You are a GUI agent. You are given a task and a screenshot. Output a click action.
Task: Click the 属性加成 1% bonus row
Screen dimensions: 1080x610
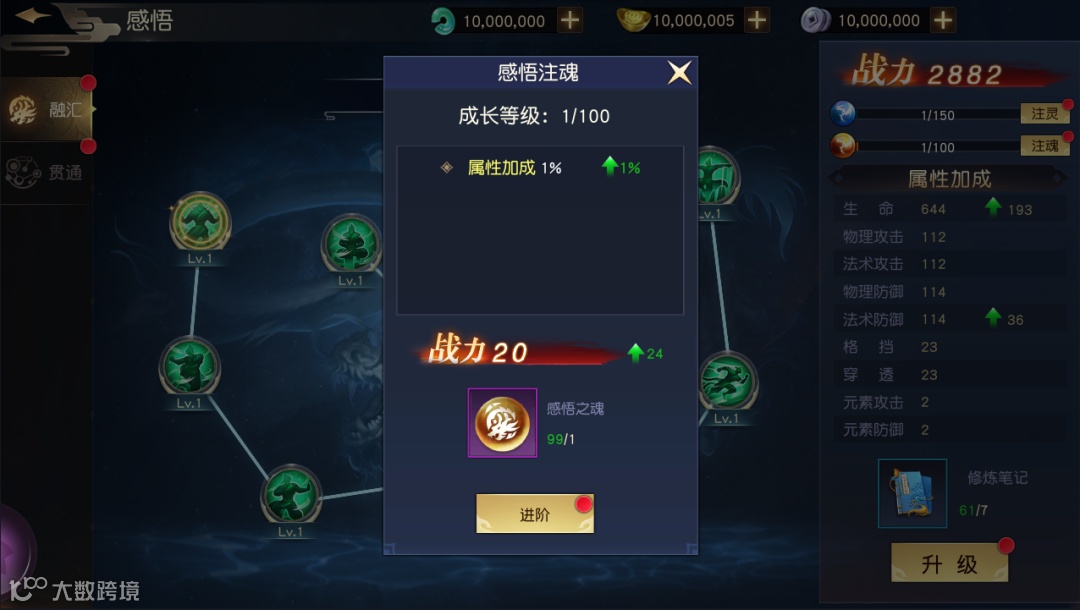[x=541, y=167]
